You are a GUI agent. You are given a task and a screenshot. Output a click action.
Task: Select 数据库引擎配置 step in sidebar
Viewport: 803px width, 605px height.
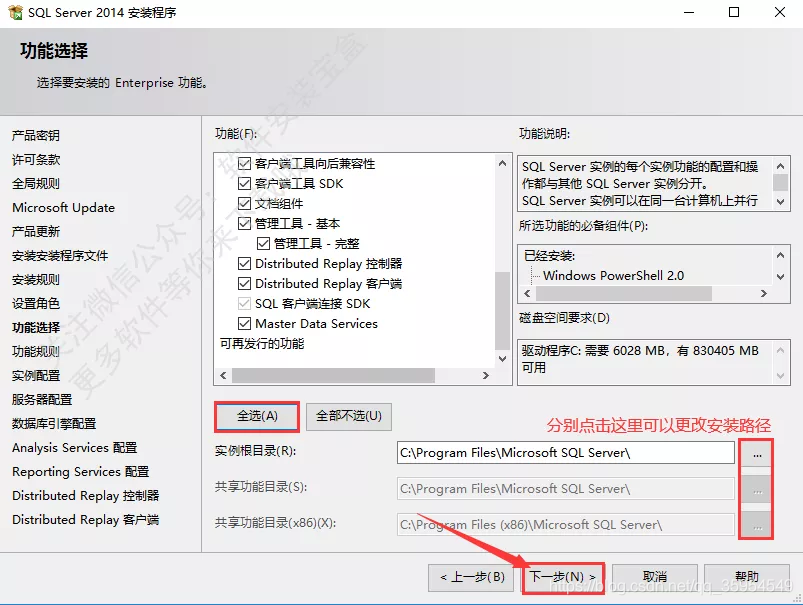(x=54, y=424)
